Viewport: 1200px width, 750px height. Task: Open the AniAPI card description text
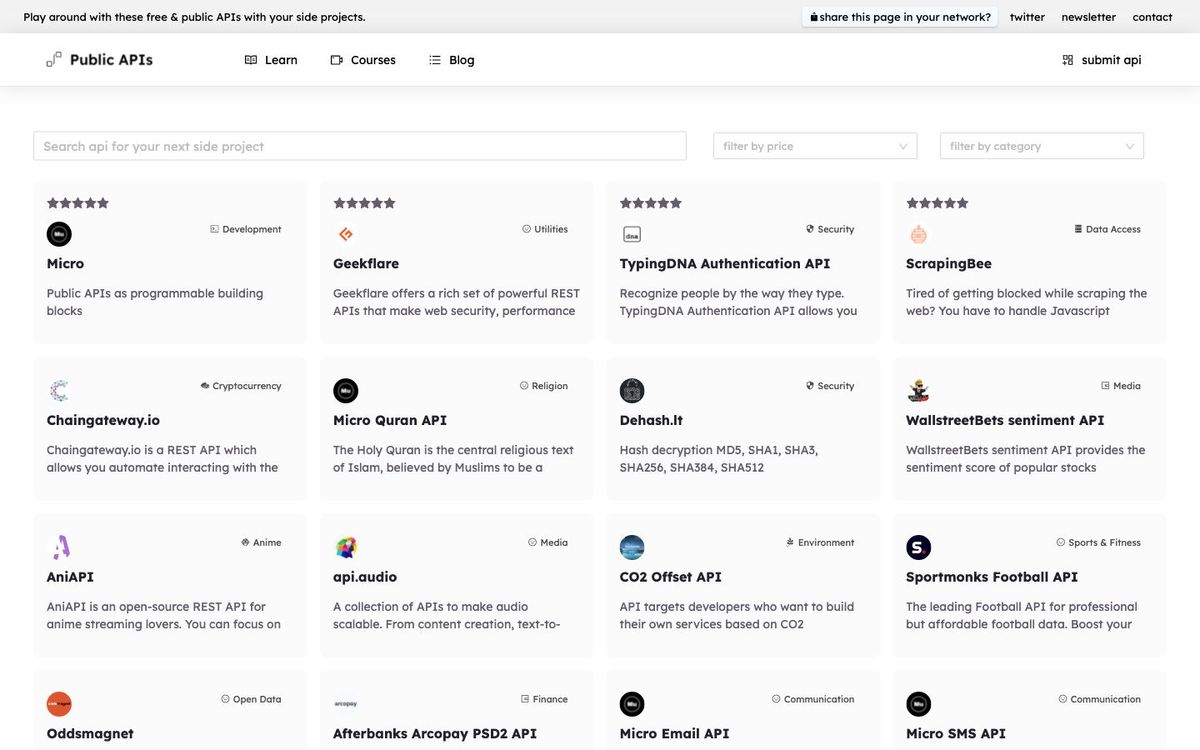(x=164, y=616)
